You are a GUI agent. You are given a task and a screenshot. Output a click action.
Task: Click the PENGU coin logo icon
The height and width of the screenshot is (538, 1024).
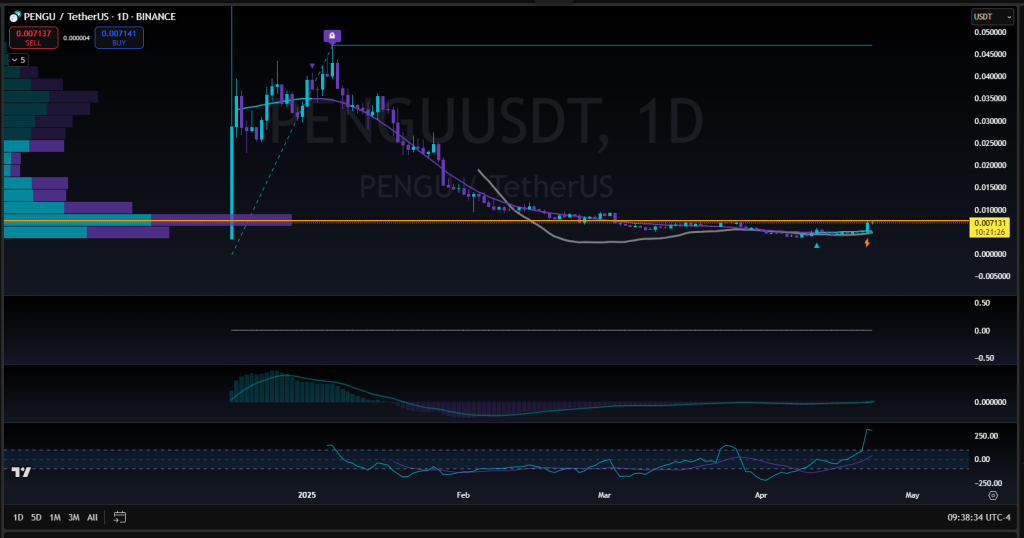pos(14,16)
